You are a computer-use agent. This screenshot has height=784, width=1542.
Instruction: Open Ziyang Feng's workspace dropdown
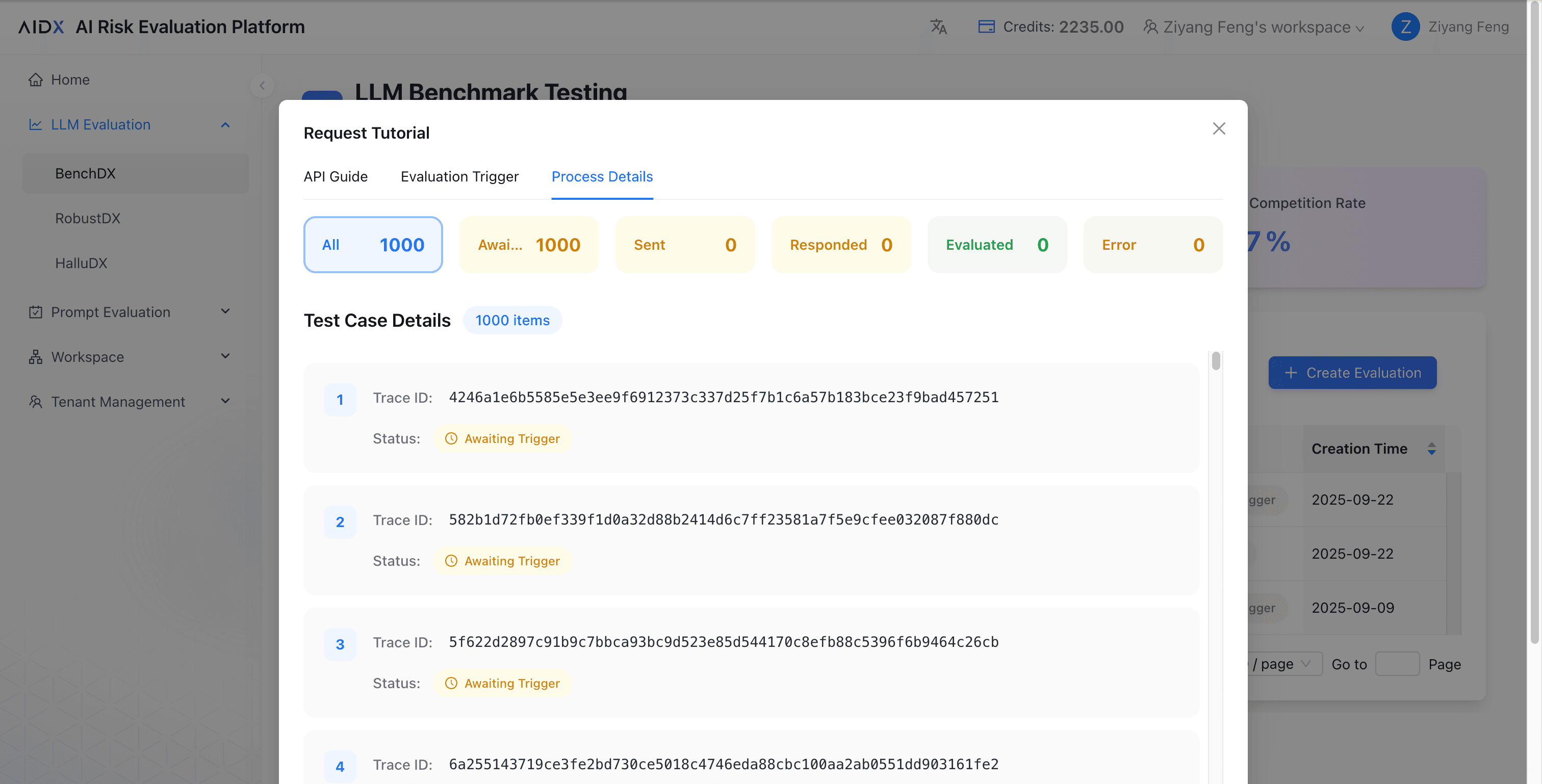1254,27
